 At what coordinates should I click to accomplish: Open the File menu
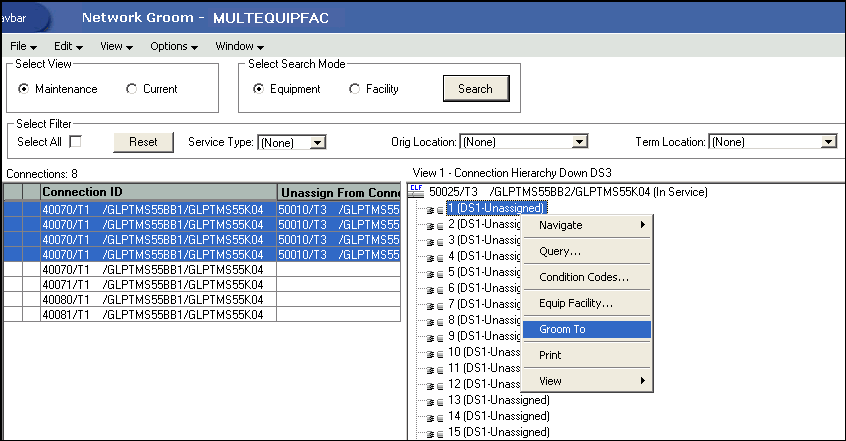(23, 46)
